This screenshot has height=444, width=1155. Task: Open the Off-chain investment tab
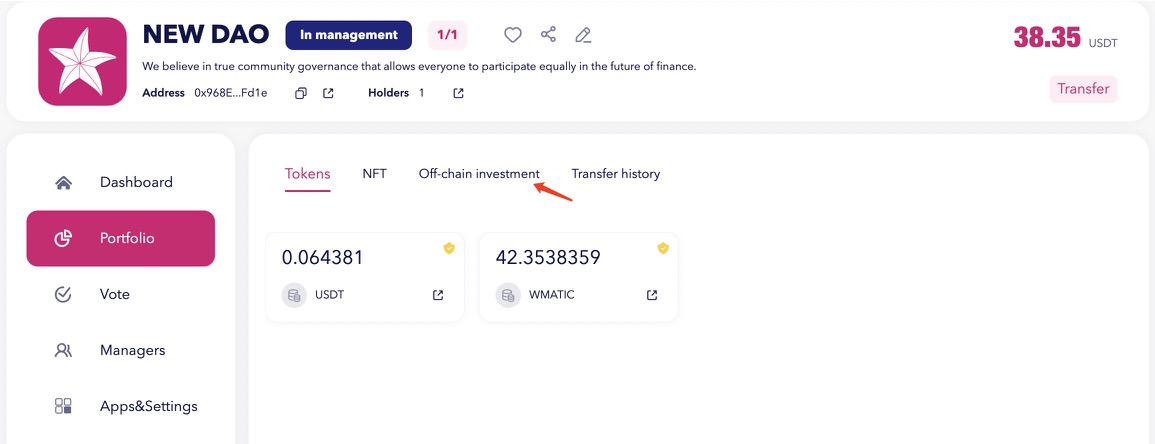tap(479, 174)
